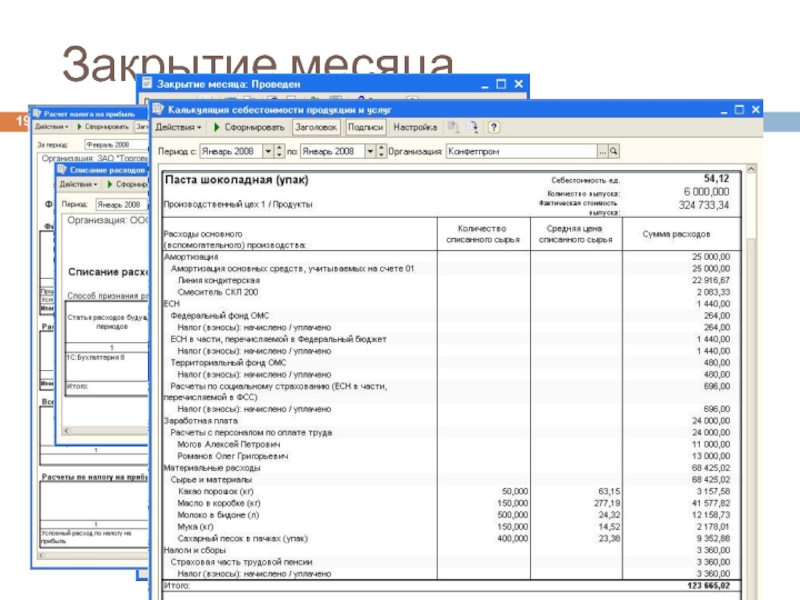Click spinner arrows next to Период с
This screenshot has height=600, width=800.
[279, 151]
